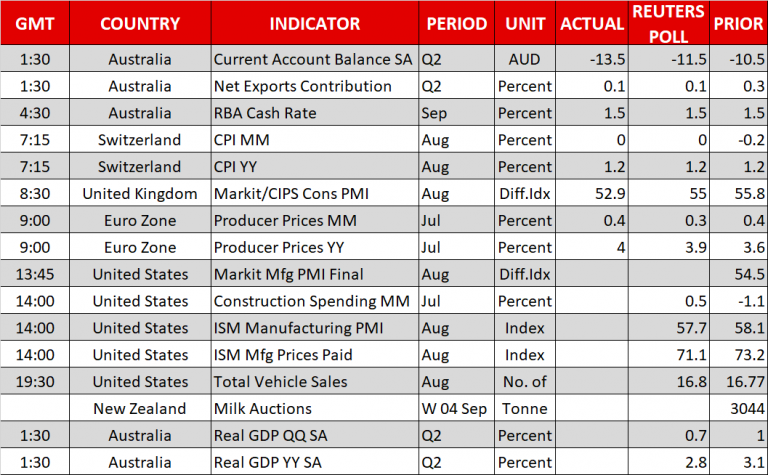Select the Markit/CIPS Cons PMI cell
768x475 pixels.
pyautogui.click(x=314, y=194)
